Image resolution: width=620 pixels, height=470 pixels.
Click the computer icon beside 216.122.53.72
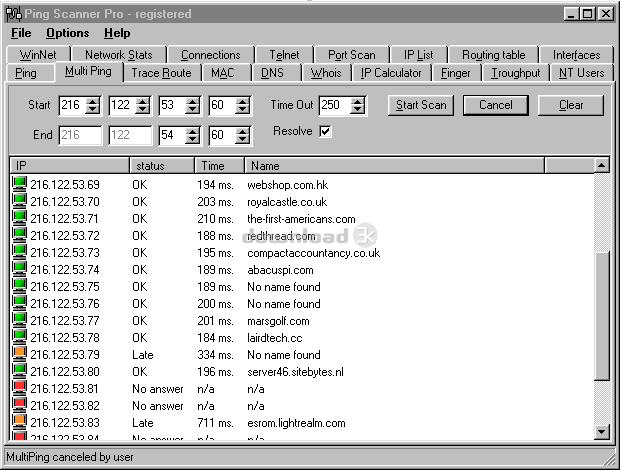[19, 235]
